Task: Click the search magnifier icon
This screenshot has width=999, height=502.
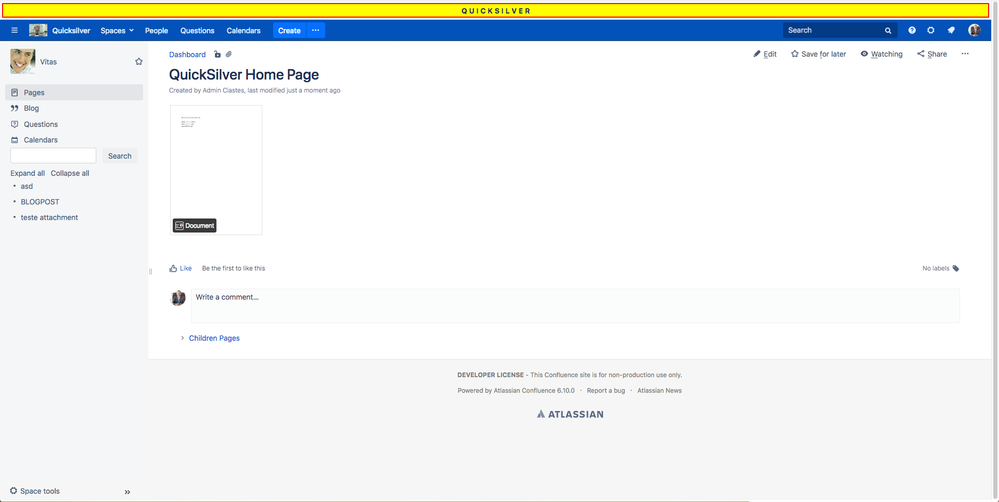Action: pos(888,31)
